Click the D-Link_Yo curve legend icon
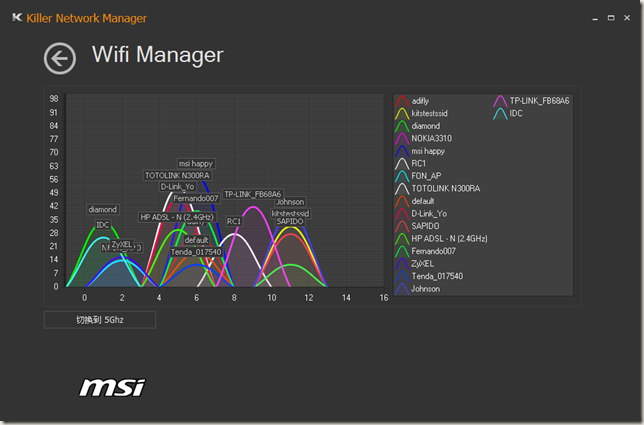This screenshot has height=425, width=644. (x=402, y=214)
